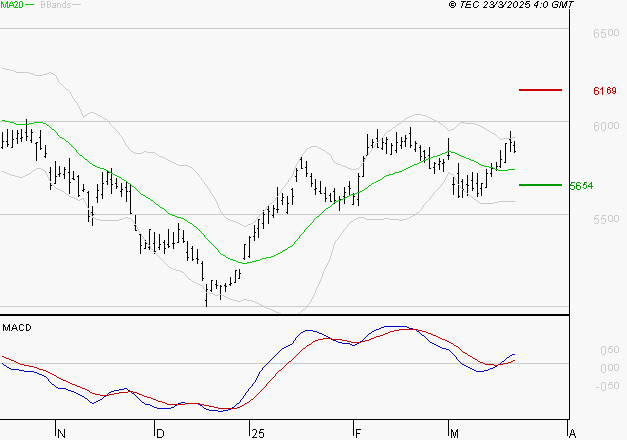The image size is (627, 440).
Task: Select the red 6169 resistance label
Action: [605, 91]
